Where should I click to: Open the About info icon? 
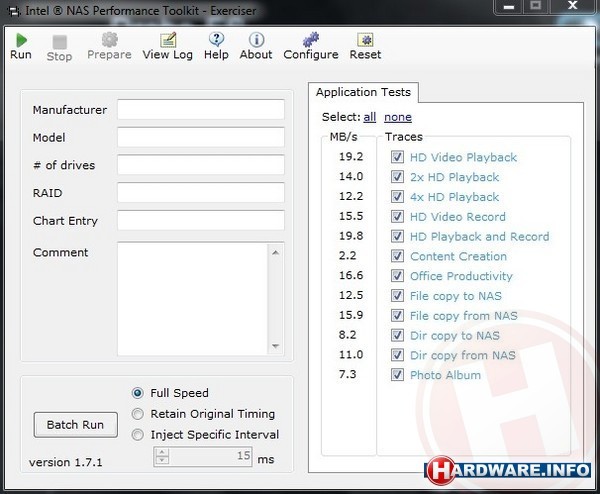pyautogui.click(x=256, y=39)
